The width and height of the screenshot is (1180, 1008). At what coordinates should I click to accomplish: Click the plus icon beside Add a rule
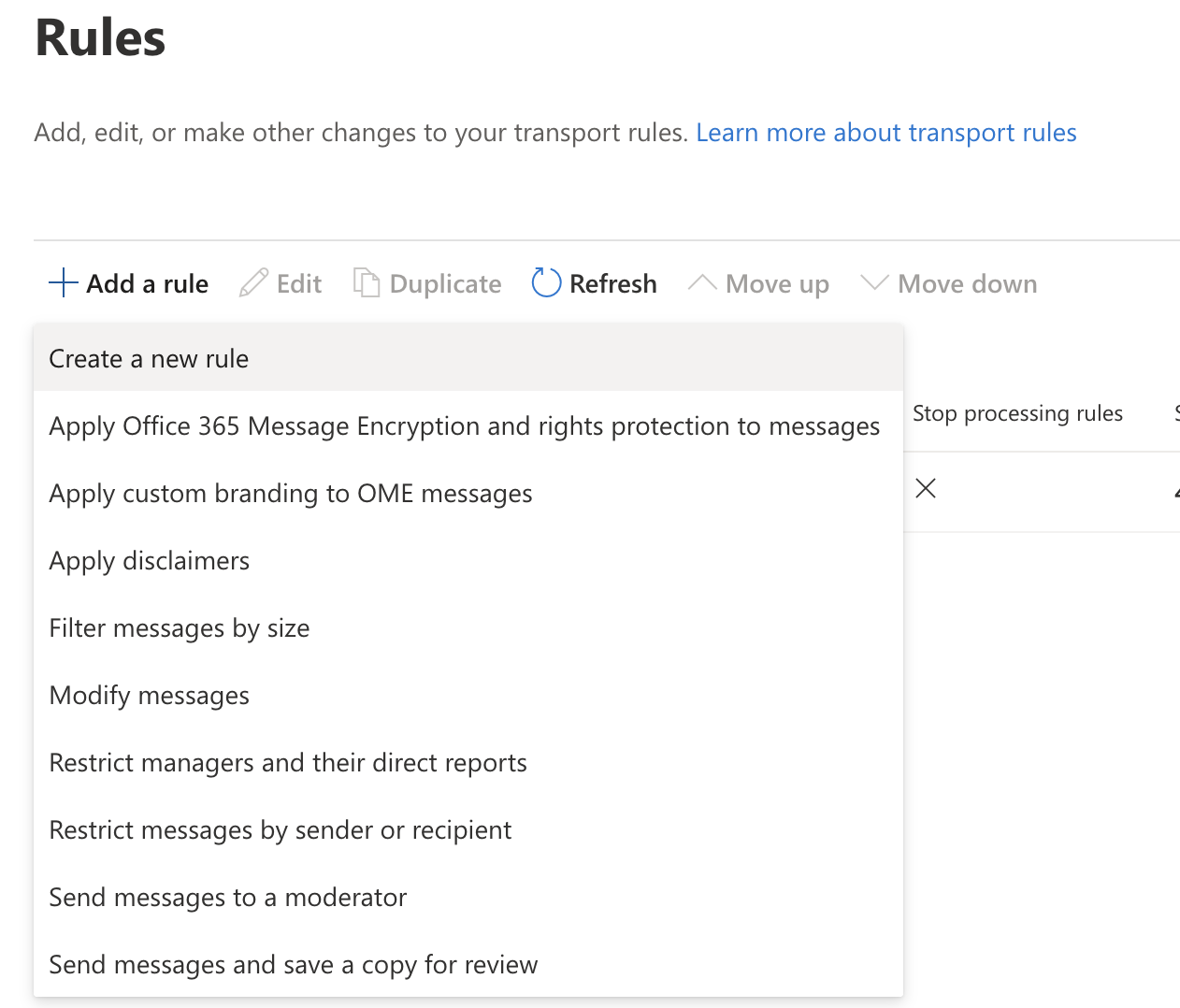(63, 283)
